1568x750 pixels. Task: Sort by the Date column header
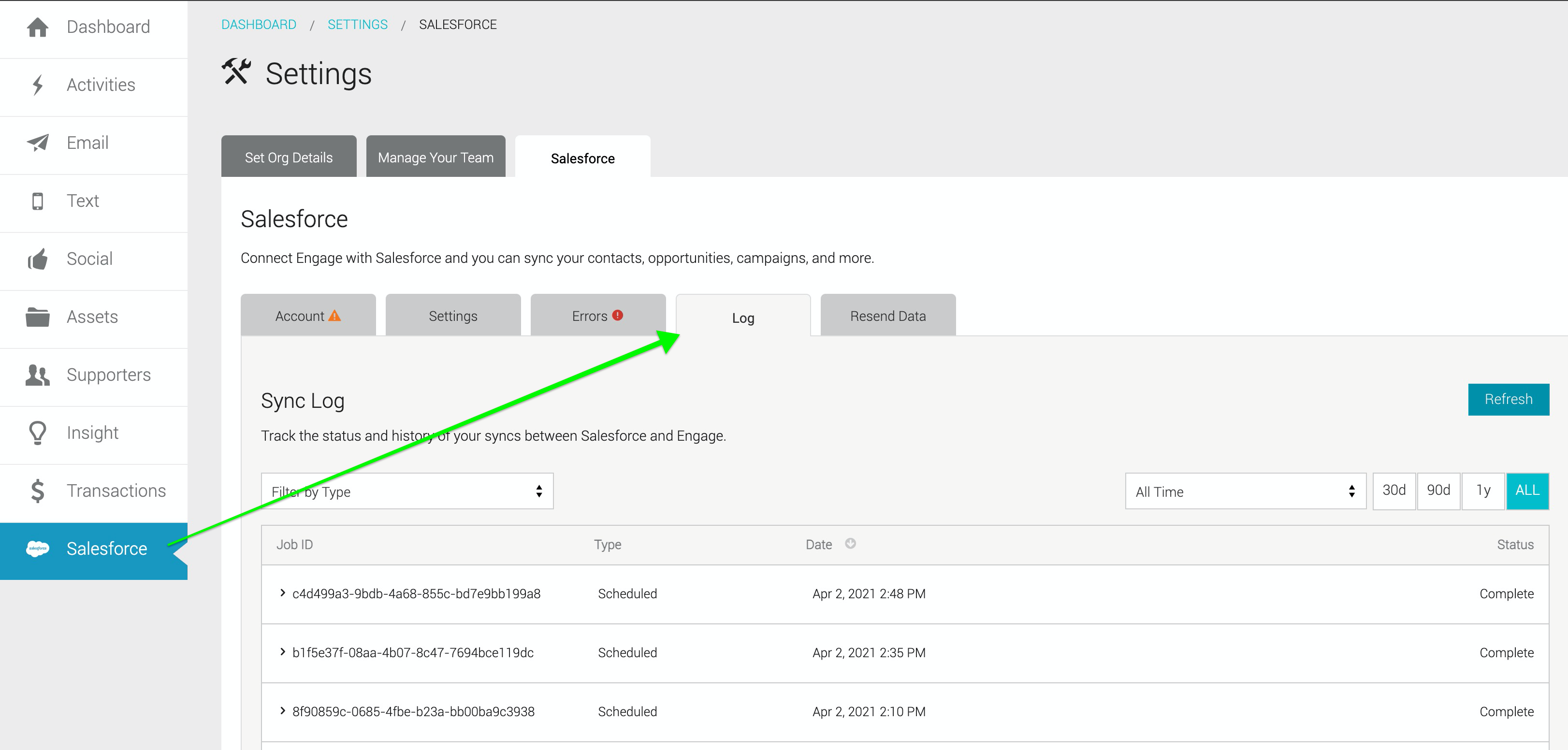[819, 544]
